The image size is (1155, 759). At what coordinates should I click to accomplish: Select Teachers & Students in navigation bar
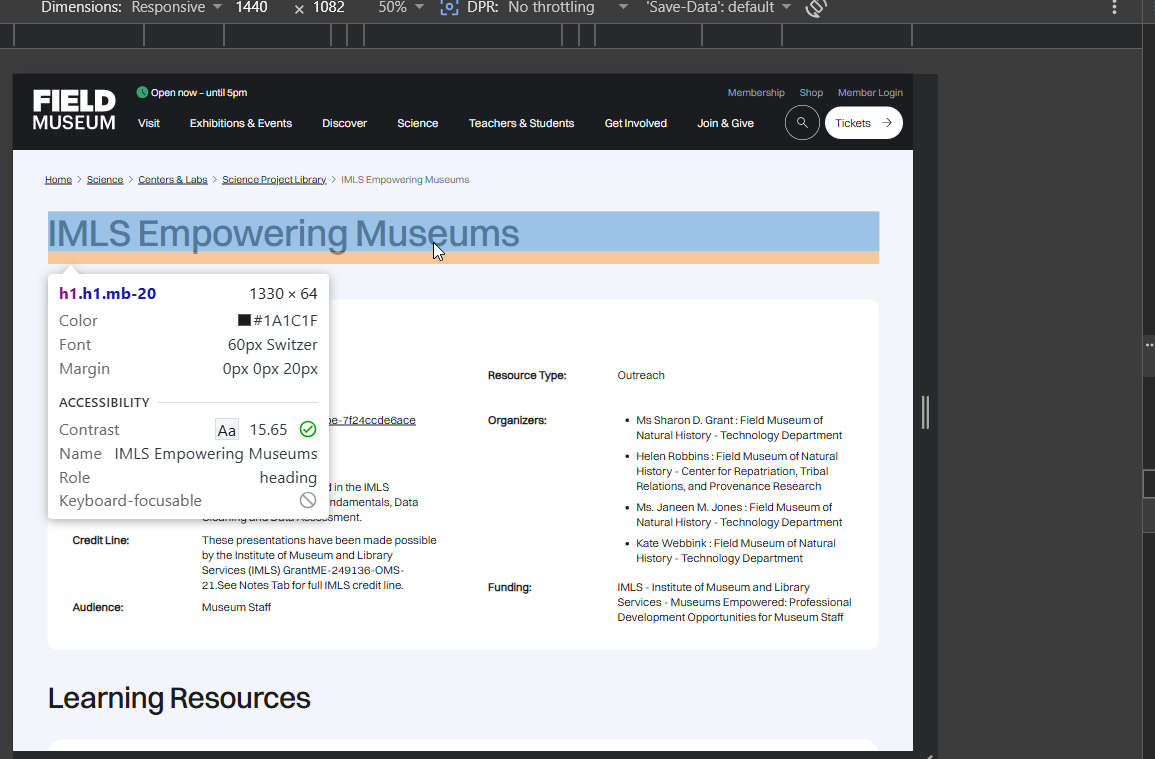point(521,123)
